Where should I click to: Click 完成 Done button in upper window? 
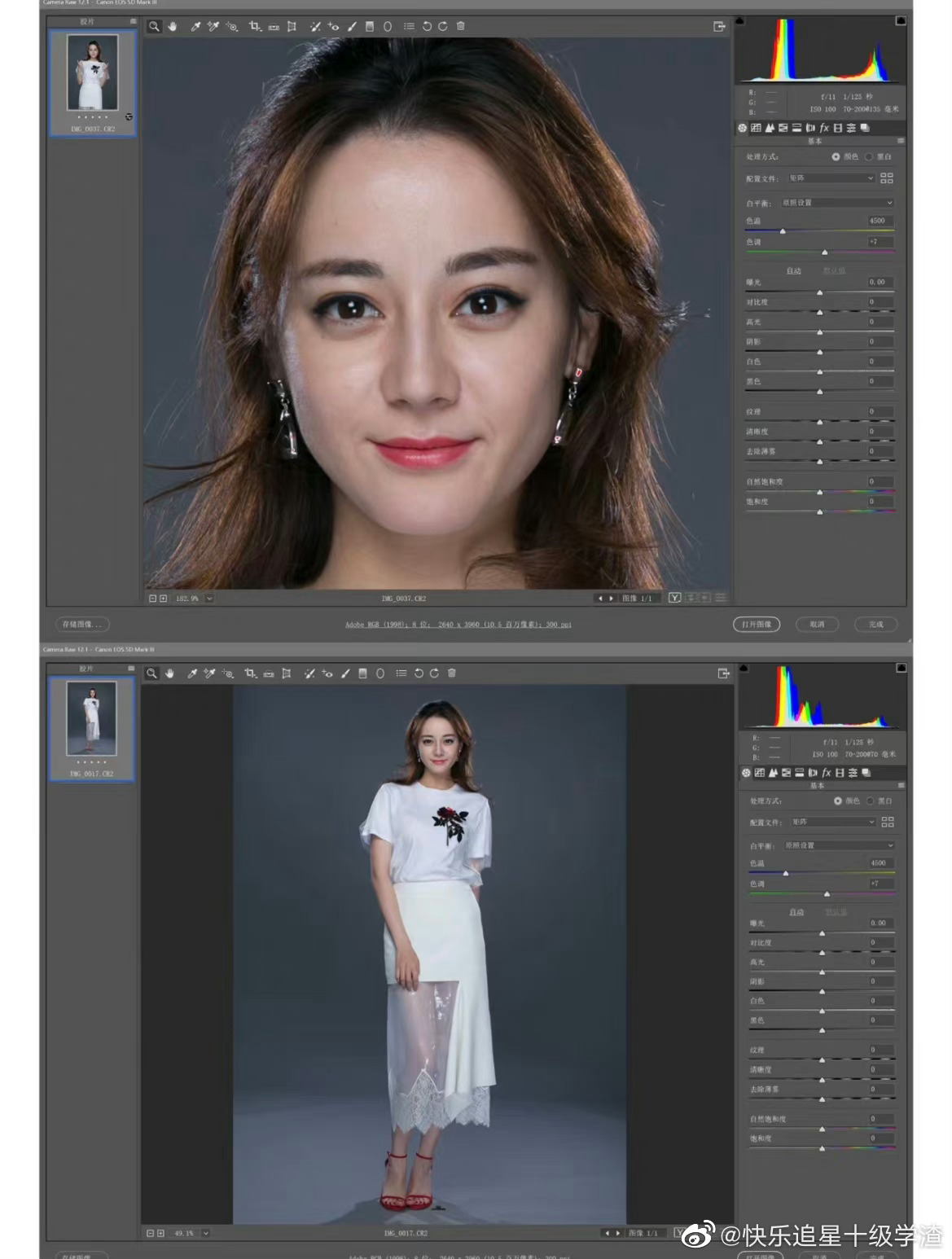[x=875, y=624]
